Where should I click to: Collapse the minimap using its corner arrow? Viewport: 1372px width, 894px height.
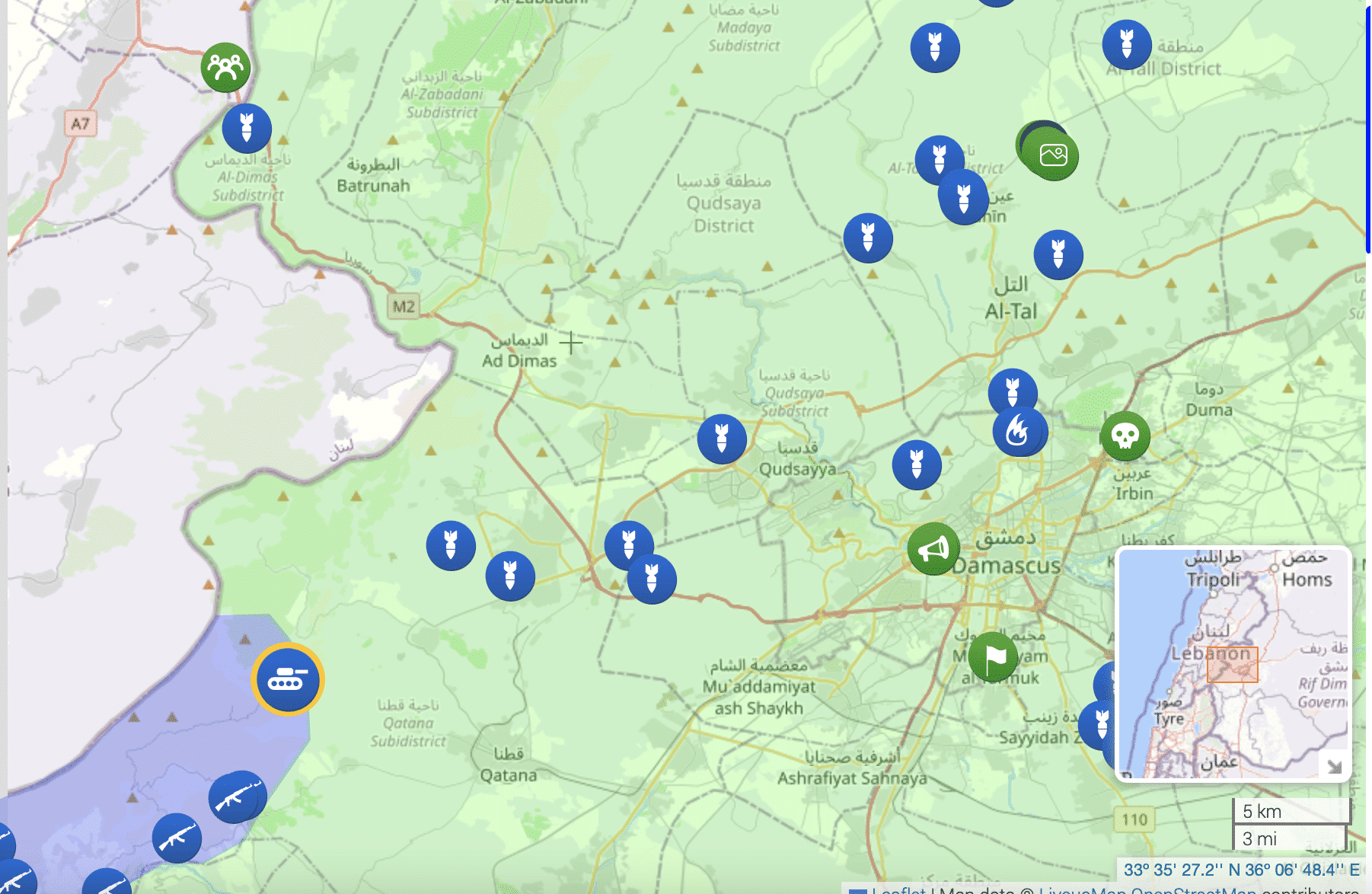point(1334,765)
